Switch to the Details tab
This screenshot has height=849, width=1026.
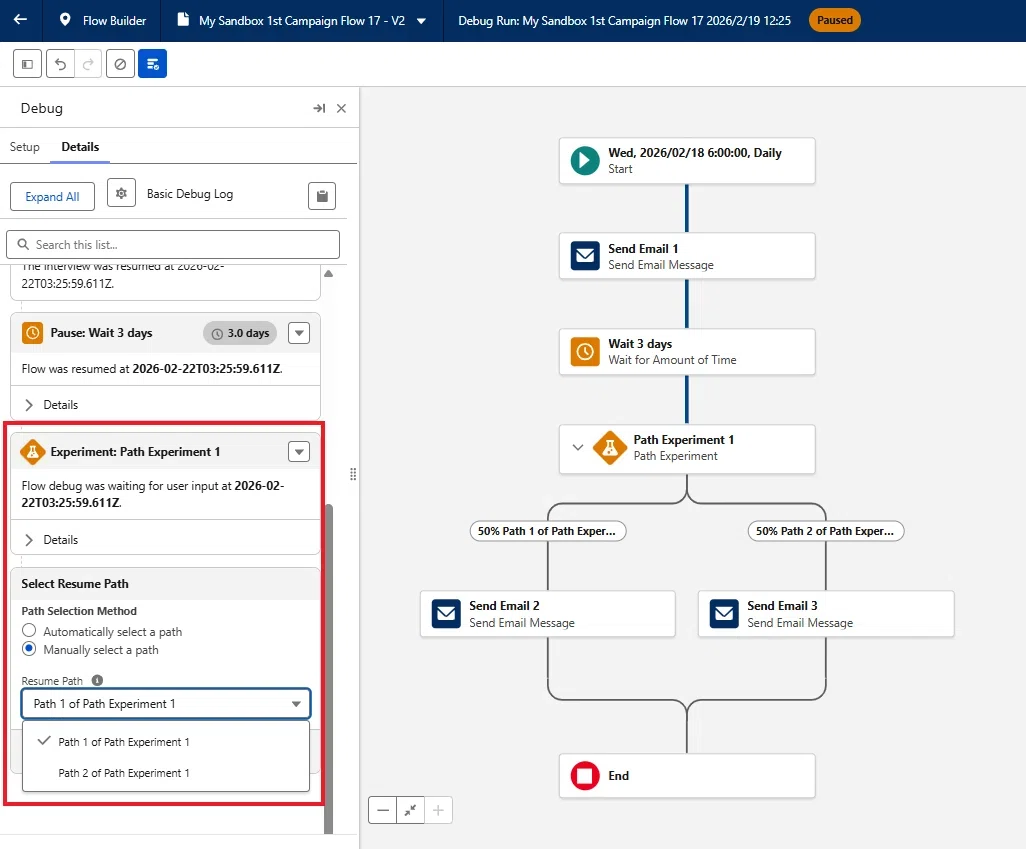80,147
